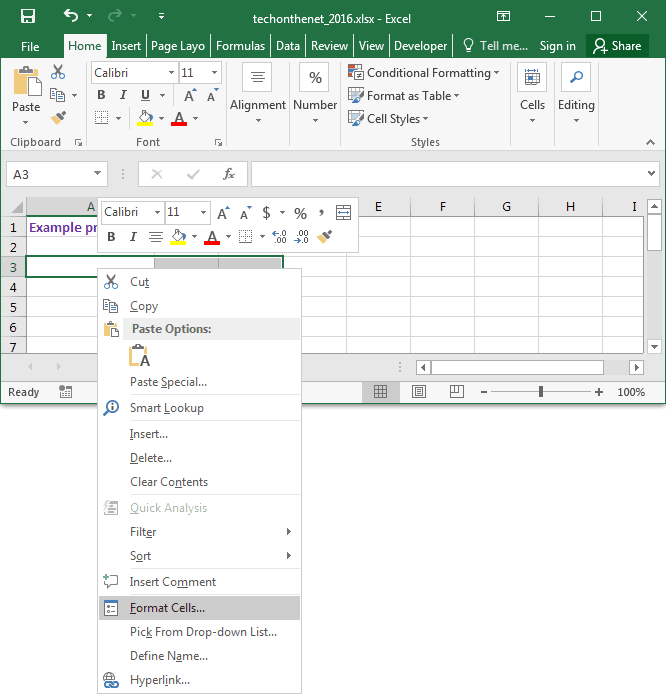666x694 pixels.
Task: Click the paste Keep Text Only icon
Action: coord(140,356)
